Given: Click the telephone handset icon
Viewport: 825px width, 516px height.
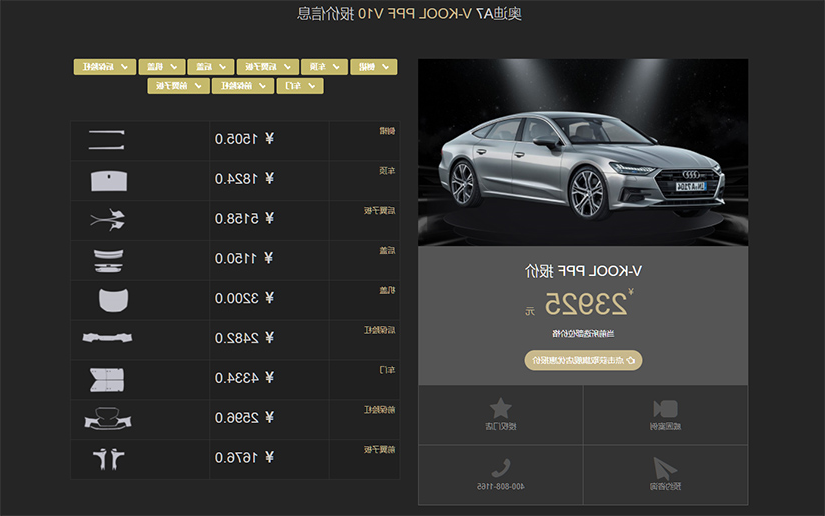Looking at the screenshot, I should (x=500, y=468).
